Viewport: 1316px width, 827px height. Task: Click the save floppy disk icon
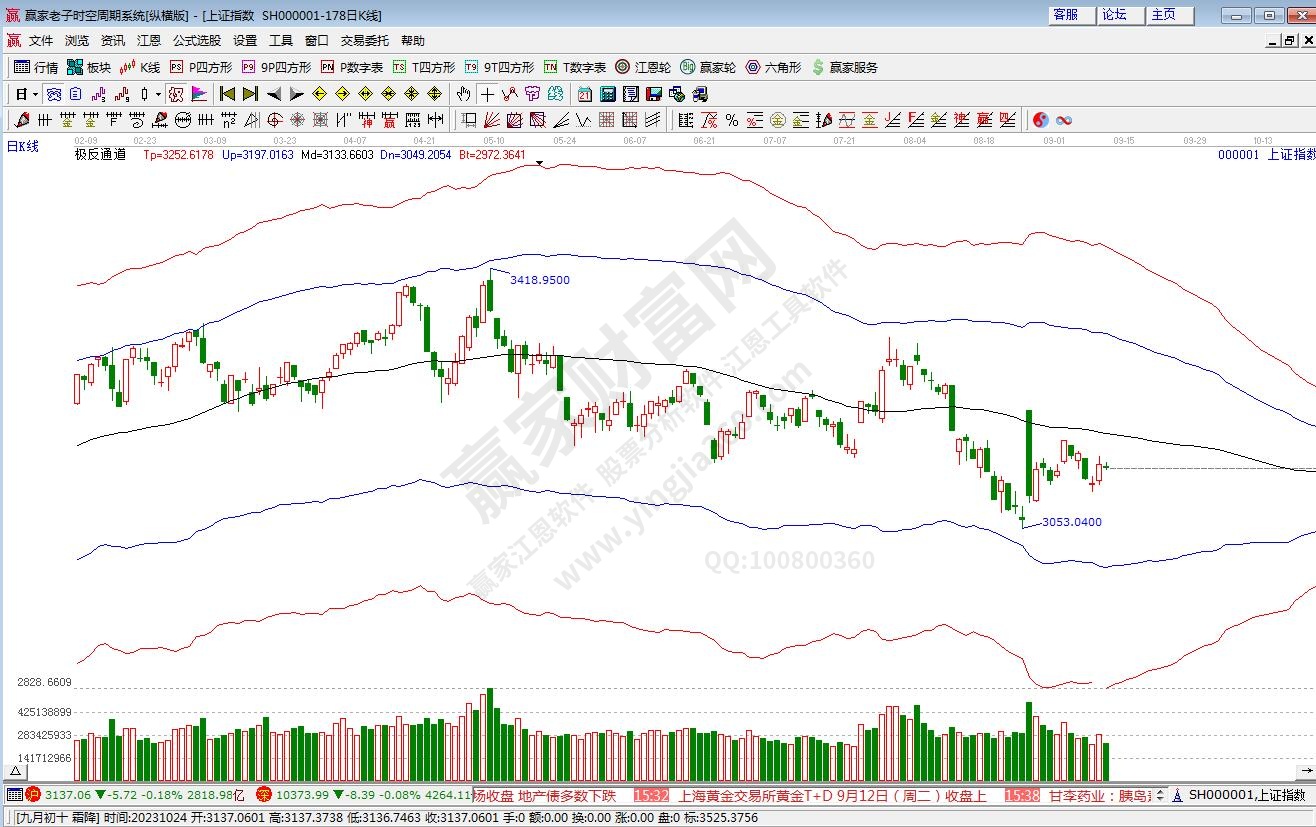(654, 94)
